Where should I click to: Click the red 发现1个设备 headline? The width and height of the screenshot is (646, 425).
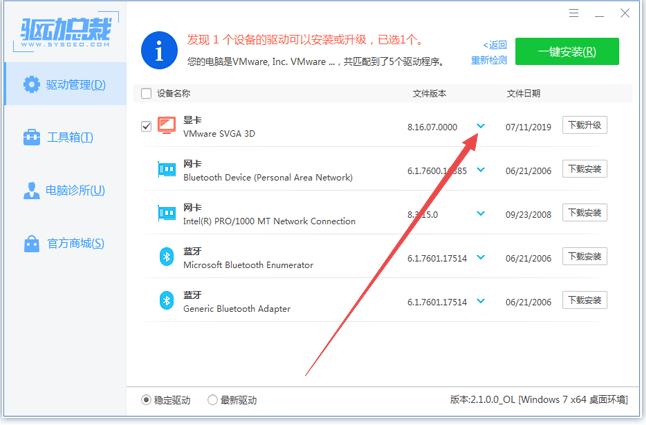[x=305, y=40]
